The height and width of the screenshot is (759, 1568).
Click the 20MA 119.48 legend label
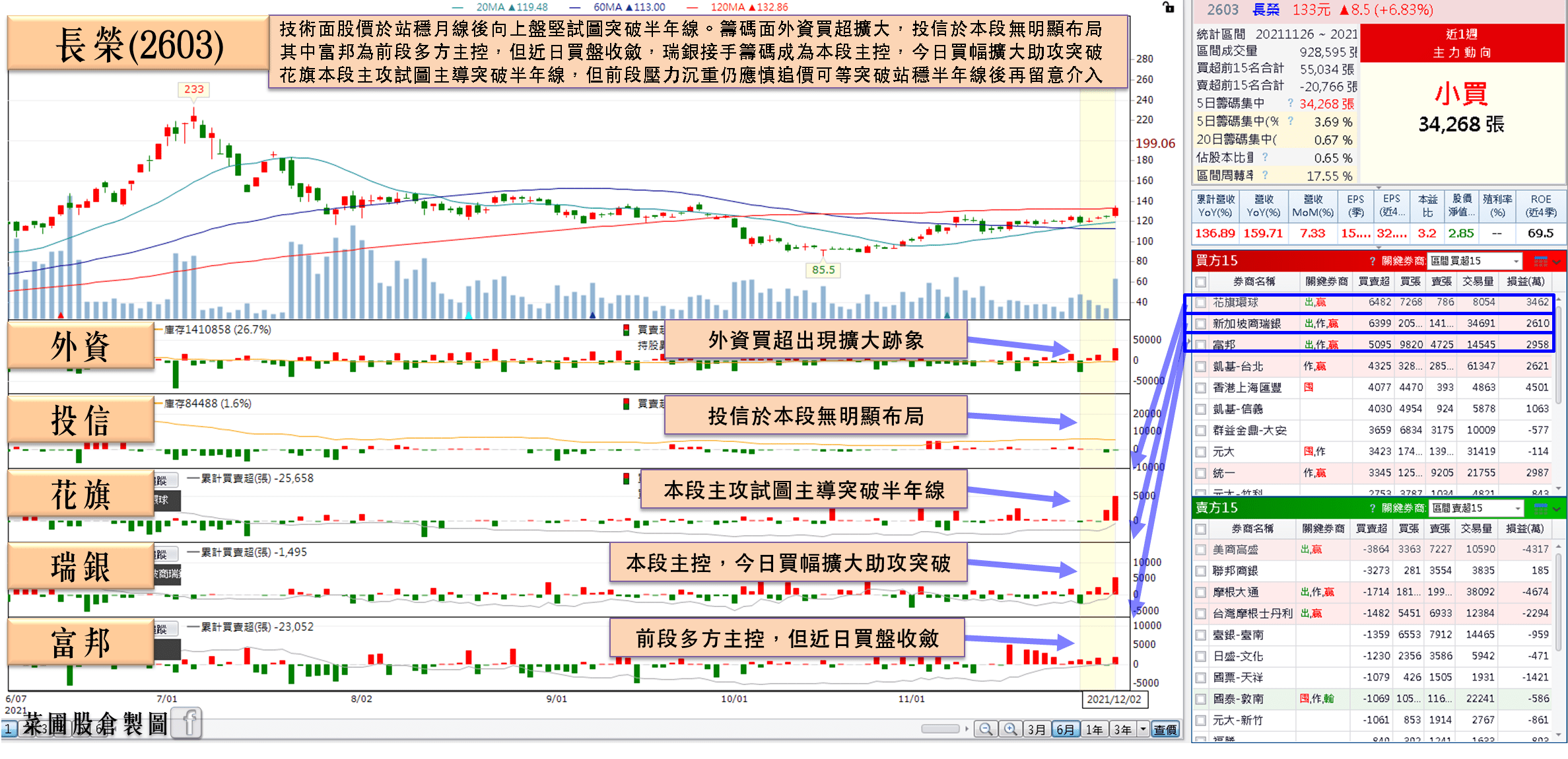pos(512,7)
